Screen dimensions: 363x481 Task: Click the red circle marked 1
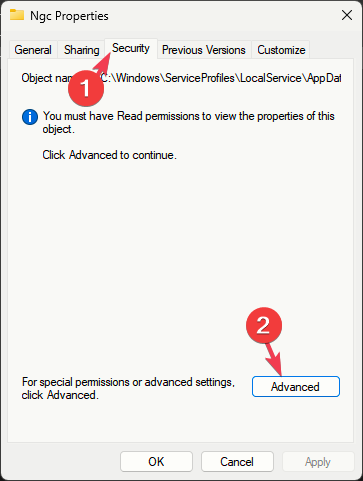click(86, 88)
